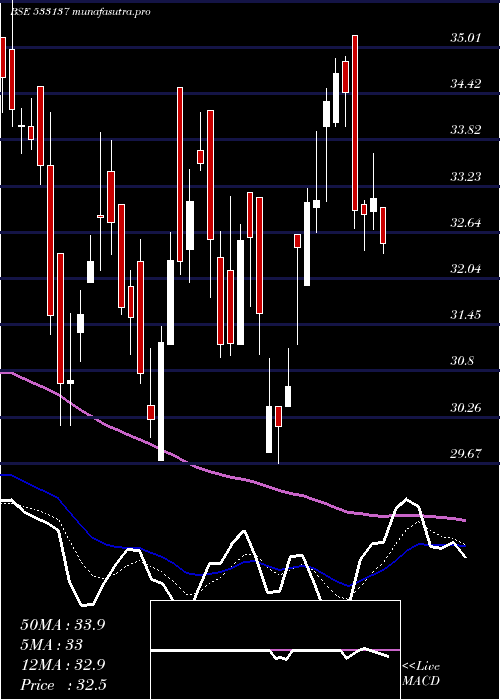Click the 33.23 price axis label
This screenshot has height=700, width=500.
click(466, 176)
